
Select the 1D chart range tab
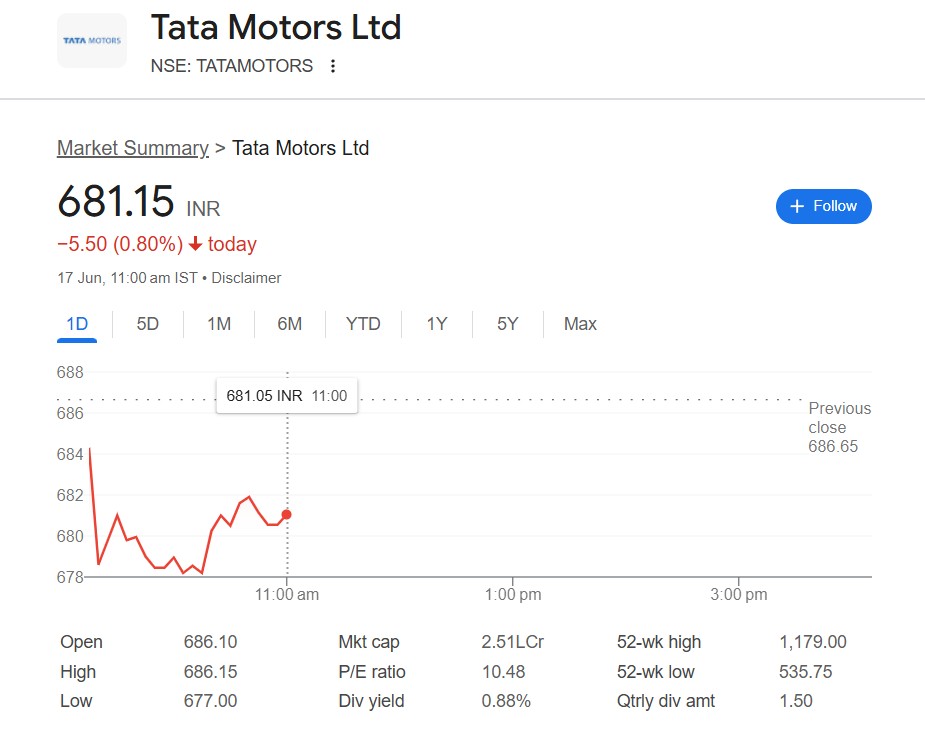point(77,324)
